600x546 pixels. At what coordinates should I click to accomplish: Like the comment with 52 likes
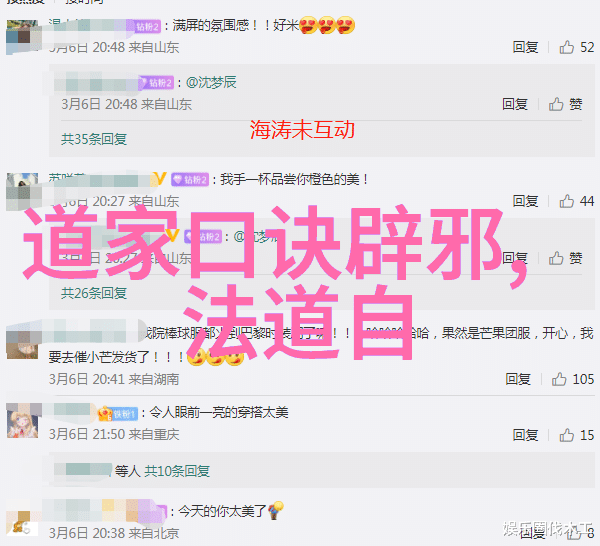coord(567,47)
